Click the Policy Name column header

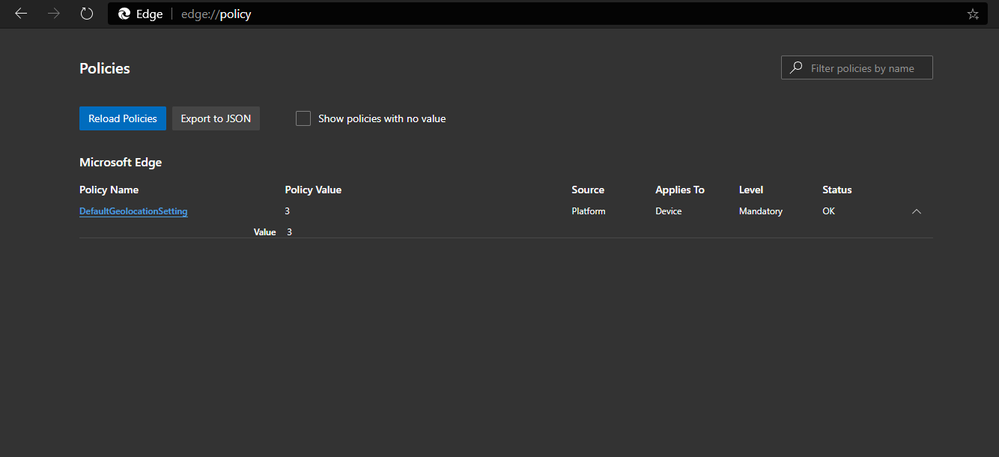(109, 190)
